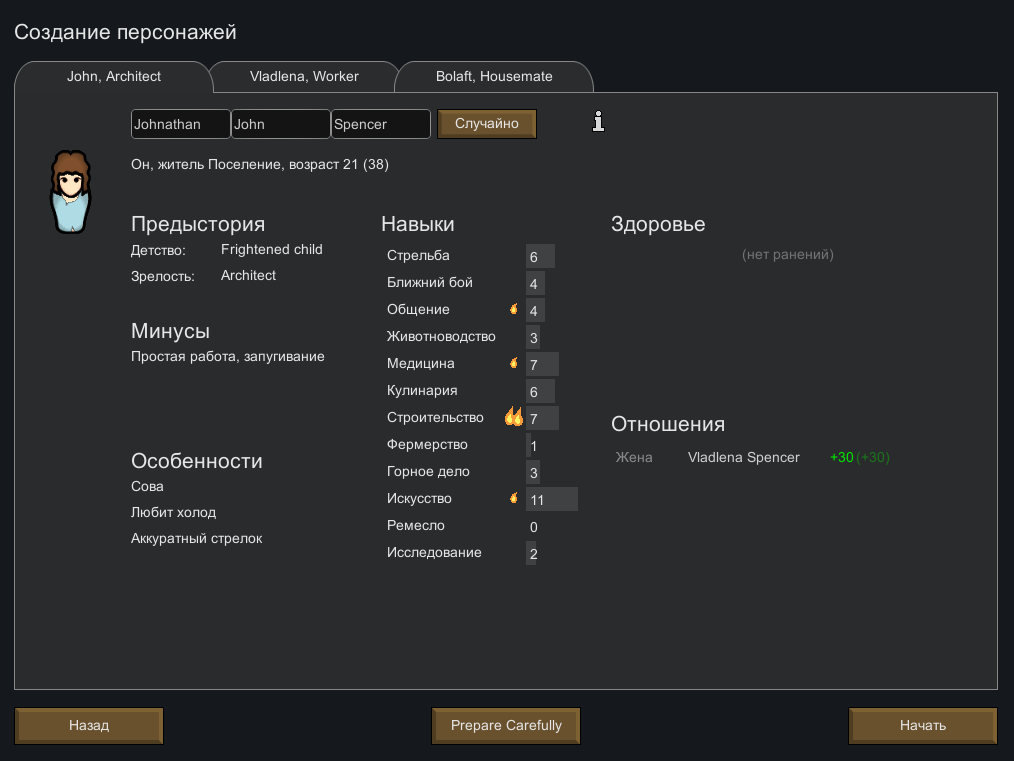Click the first name field Johnathan

[180, 124]
